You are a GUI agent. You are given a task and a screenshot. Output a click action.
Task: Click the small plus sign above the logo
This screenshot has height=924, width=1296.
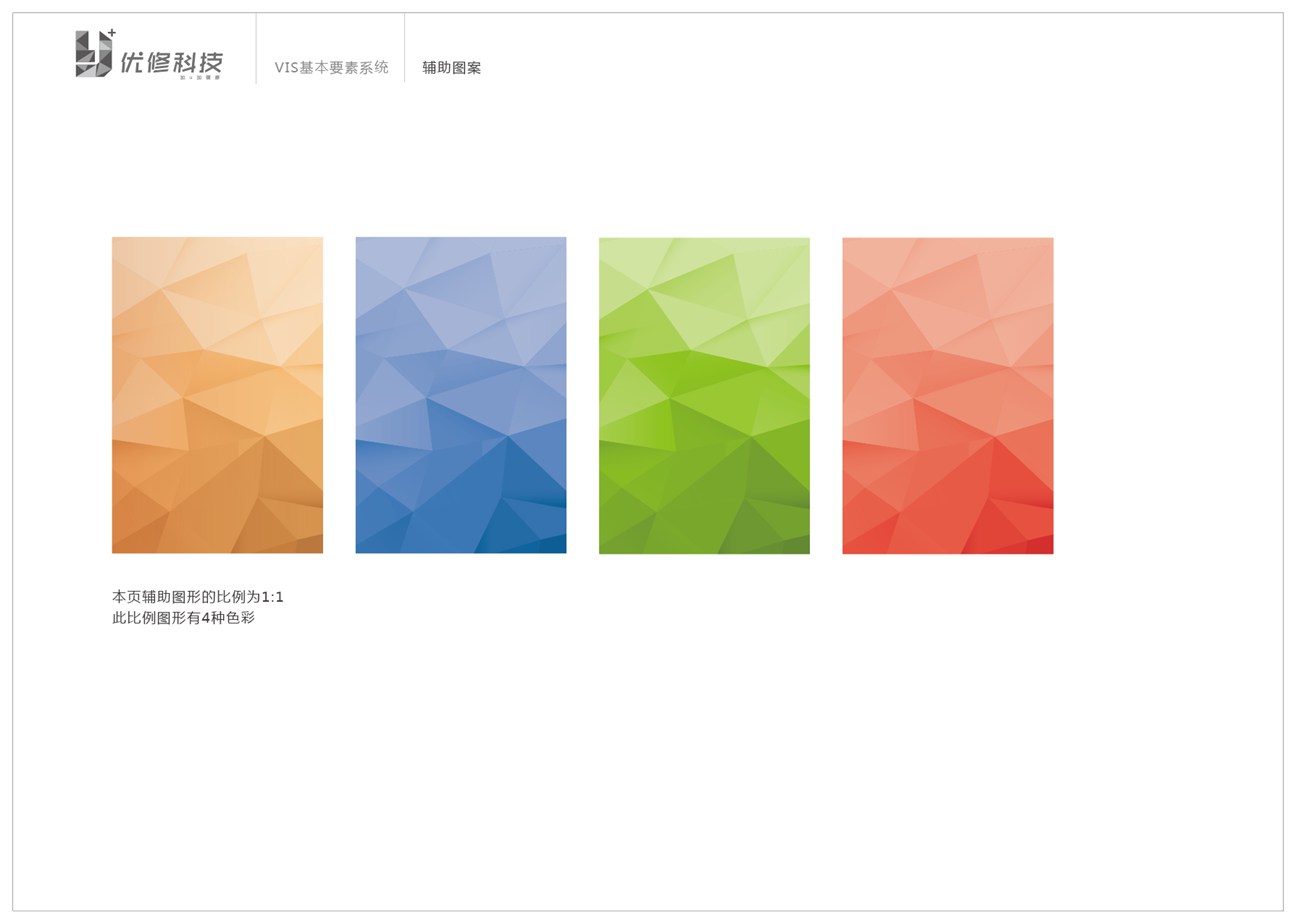tap(112, 33)
